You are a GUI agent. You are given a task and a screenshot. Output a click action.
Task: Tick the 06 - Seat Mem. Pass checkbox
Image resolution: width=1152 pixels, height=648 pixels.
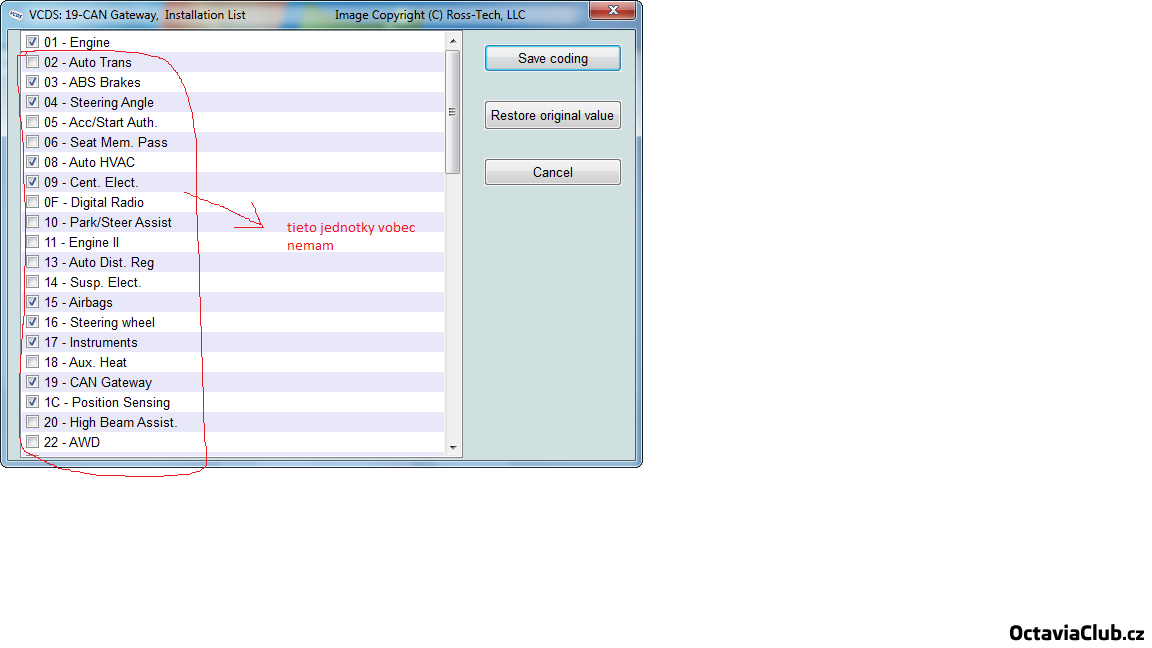(x=33, y=142)
